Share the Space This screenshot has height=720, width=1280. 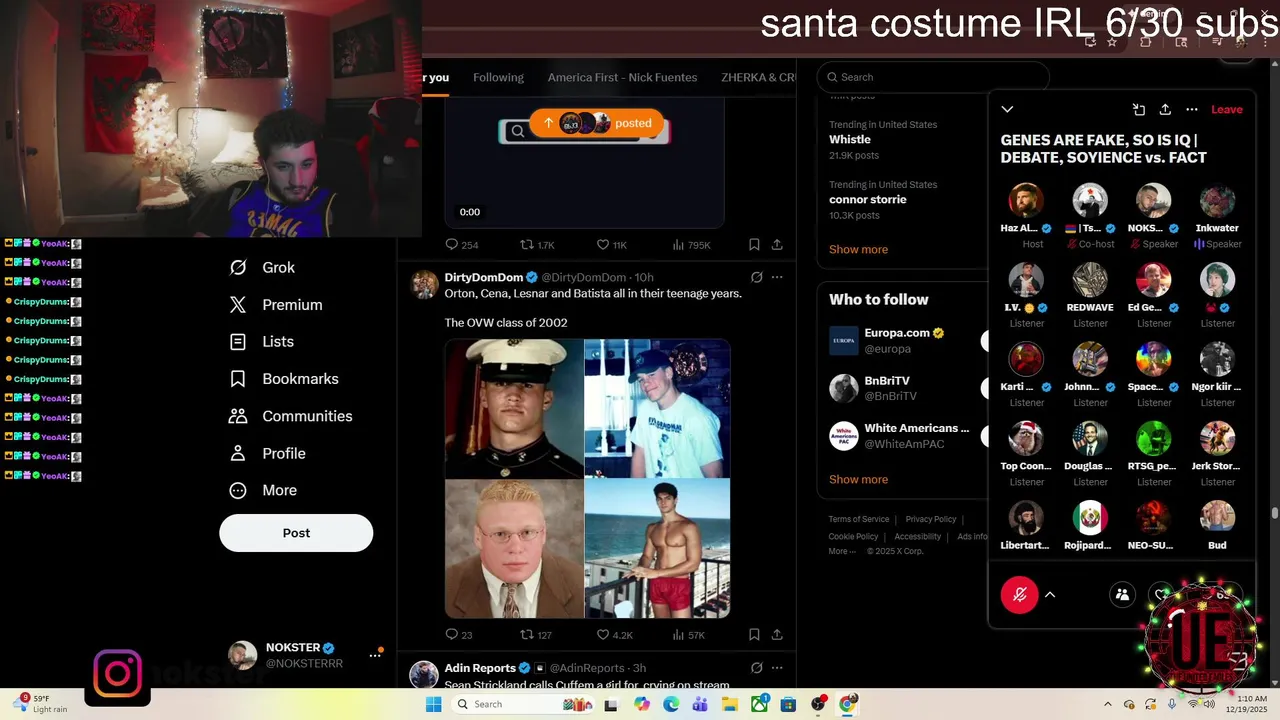(x=1165, y=110)
